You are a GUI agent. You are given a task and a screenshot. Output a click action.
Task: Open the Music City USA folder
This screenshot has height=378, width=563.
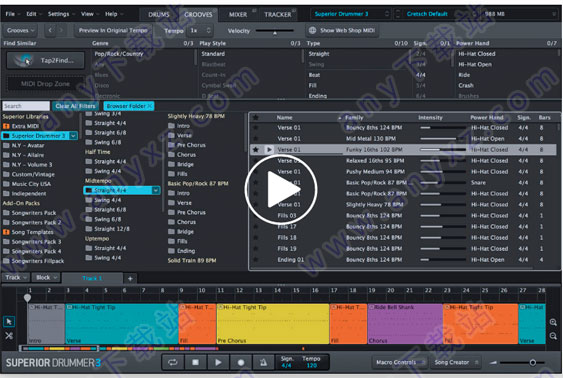point(27,184)
